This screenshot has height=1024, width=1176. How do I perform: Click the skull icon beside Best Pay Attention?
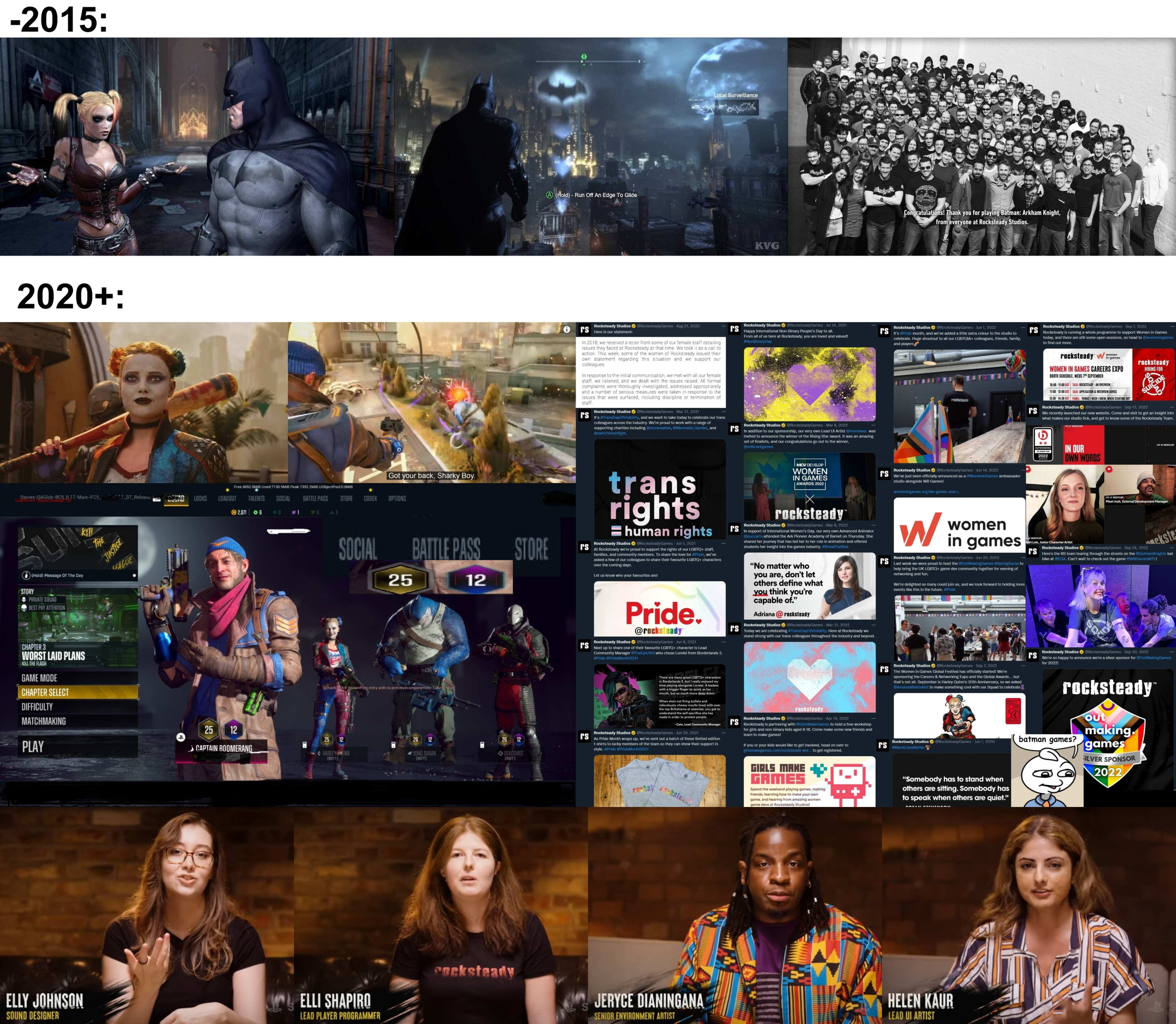pos(24,608)
